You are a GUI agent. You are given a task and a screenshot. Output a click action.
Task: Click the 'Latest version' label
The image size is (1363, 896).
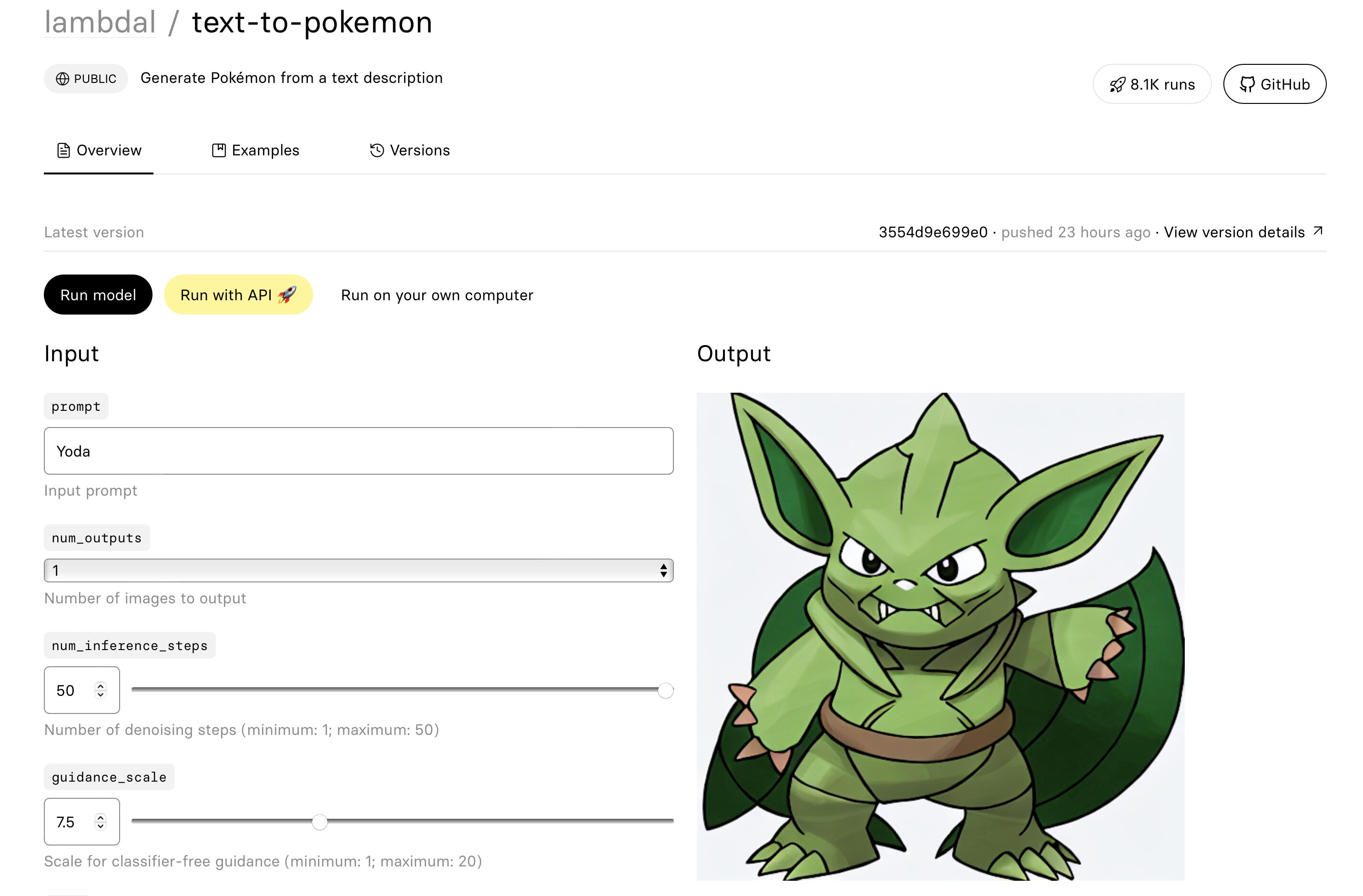pos(94,232)
